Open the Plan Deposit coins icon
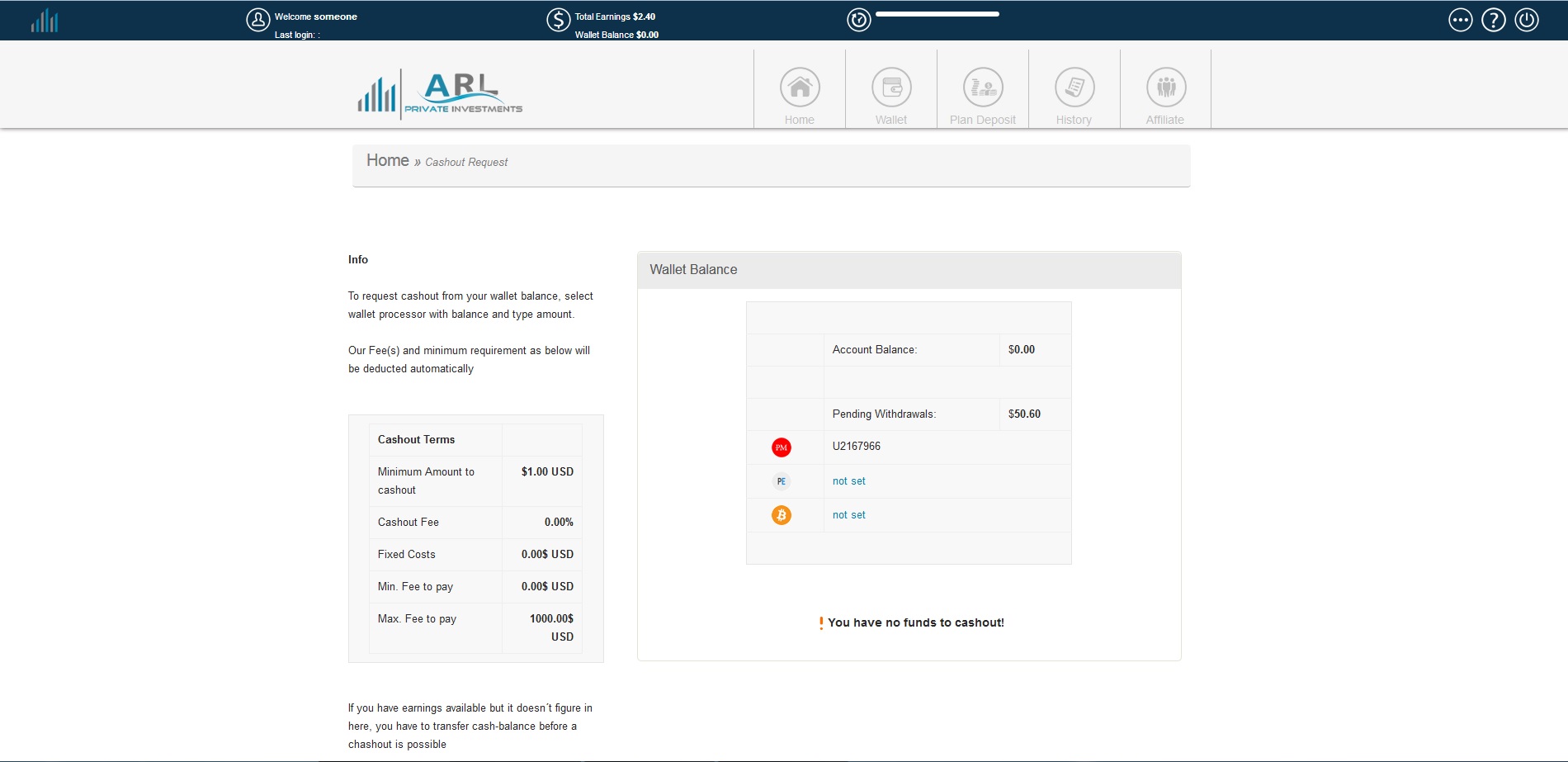This screenshot has height=762, width=1568. pyautogui.click(x=983, y=88)
